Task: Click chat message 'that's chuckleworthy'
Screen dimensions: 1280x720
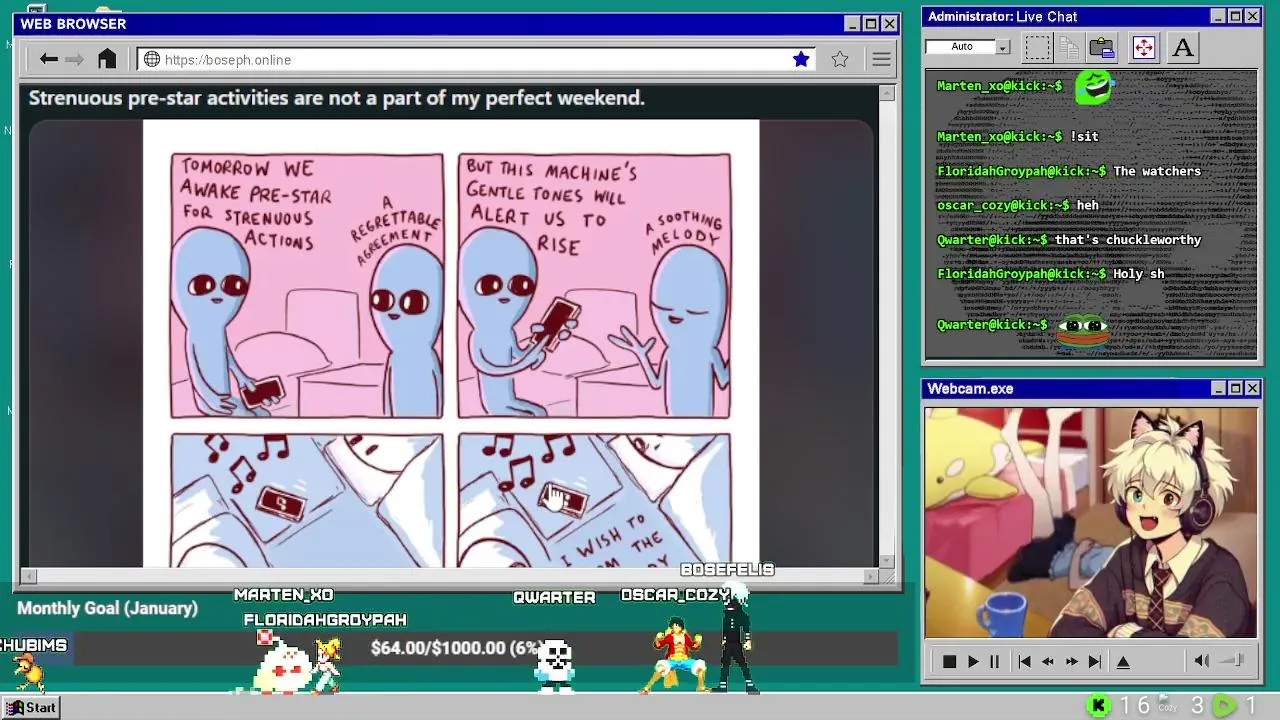Action: pos(1128,239)
